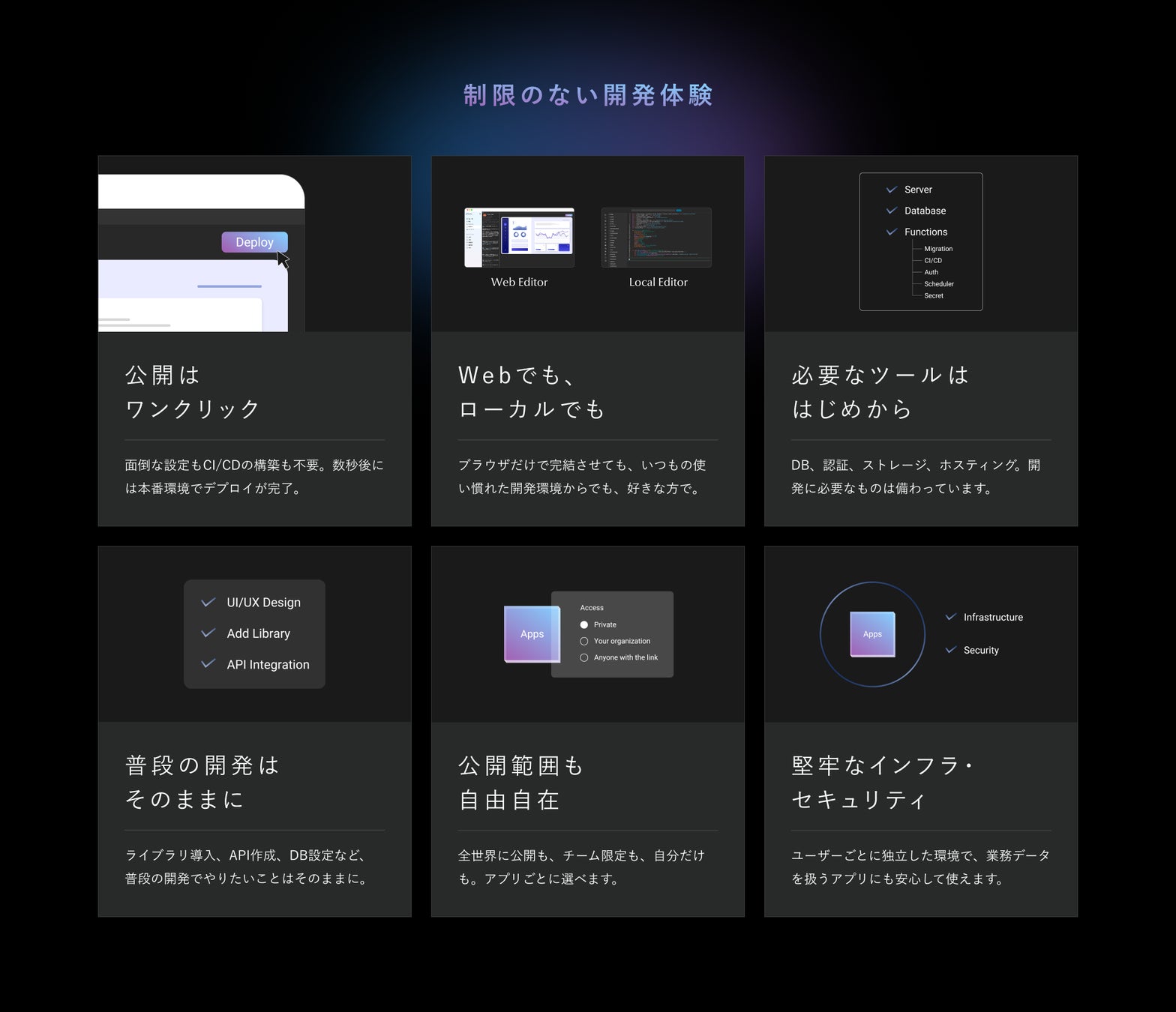The image size is (1176, 1012).
Task: Click the Add Library checkmark
Action: point(208,633)
